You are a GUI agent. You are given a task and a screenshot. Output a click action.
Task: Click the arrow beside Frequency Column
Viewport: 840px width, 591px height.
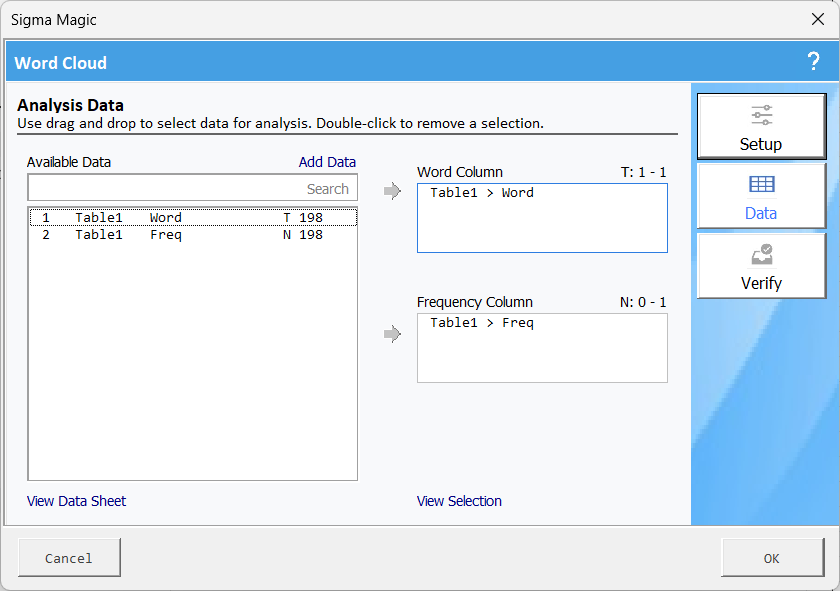click(393, 334)
